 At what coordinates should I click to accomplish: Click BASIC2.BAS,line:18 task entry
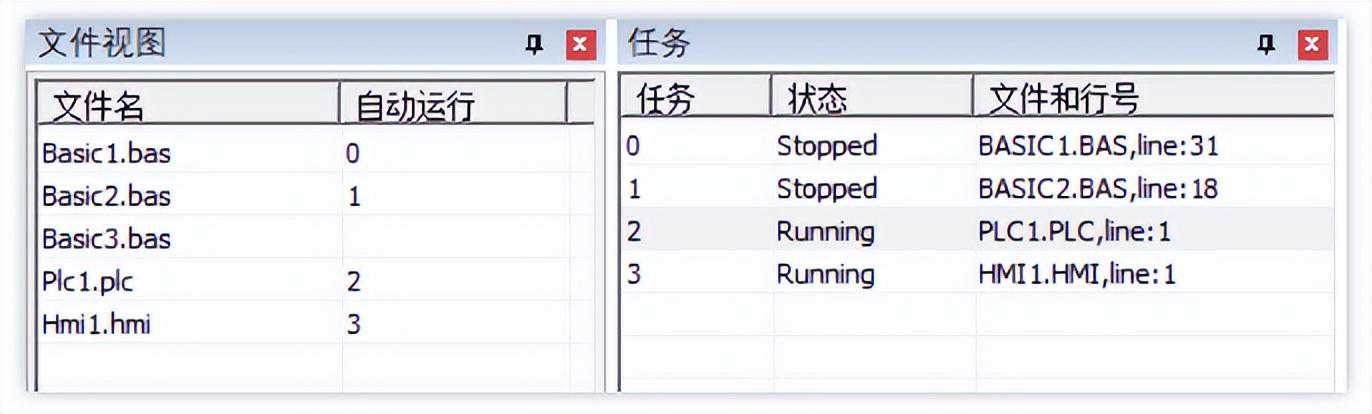point(1097,189)
